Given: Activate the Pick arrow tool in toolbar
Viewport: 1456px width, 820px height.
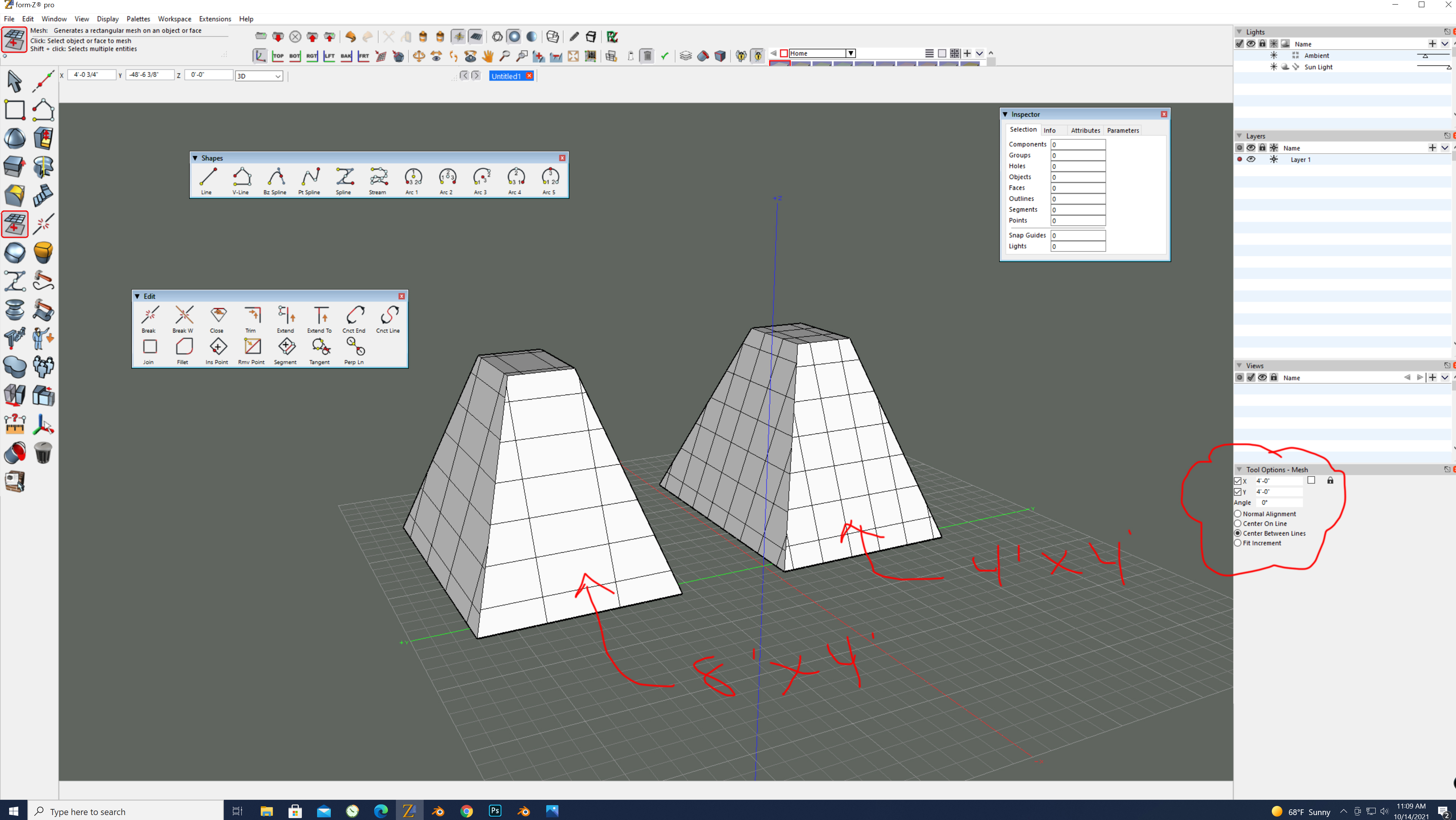Looking at the screenshot, I should 15,81.
